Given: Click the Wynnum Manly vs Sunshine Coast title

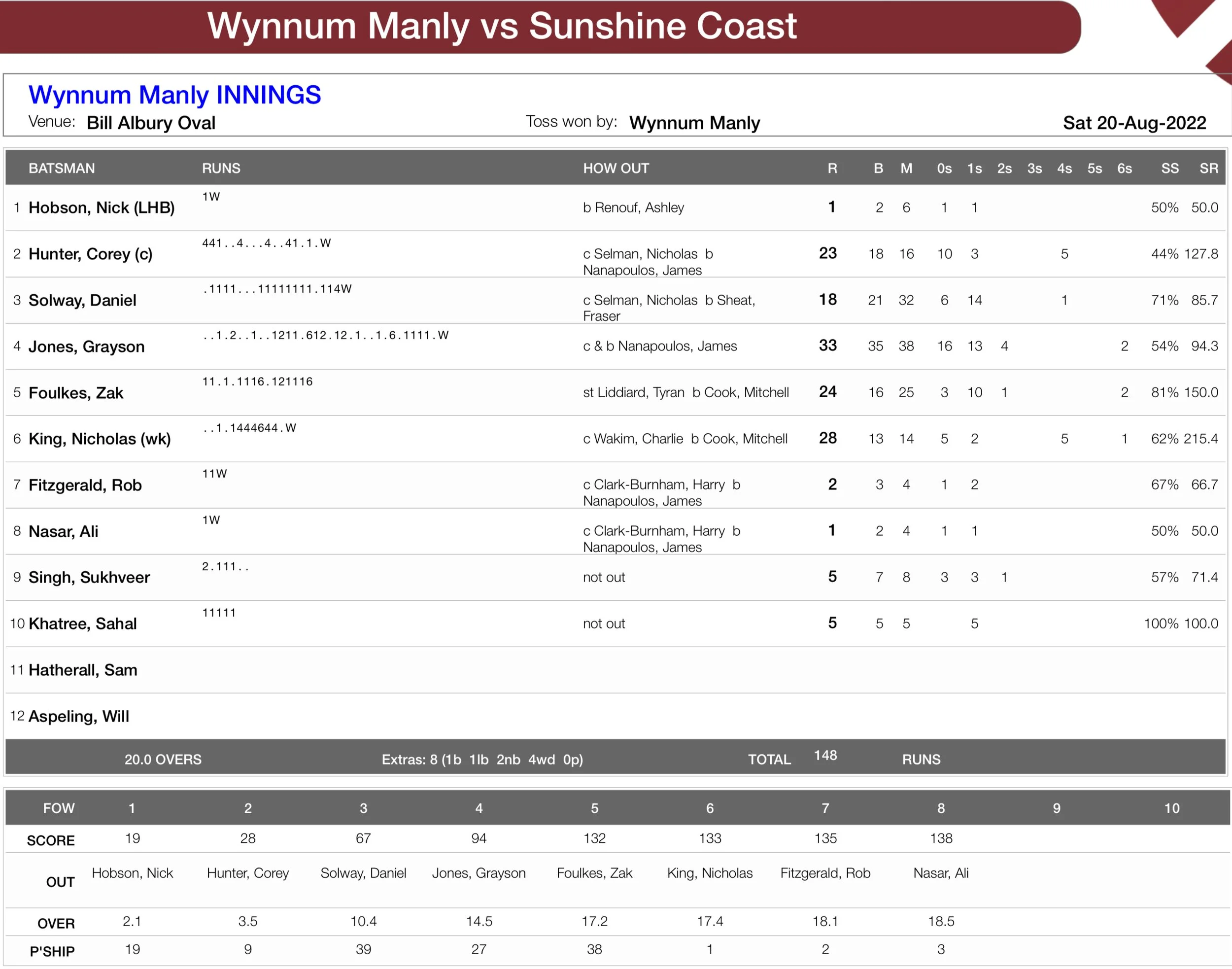Looking at the screenshot, I should pos(501,26).
